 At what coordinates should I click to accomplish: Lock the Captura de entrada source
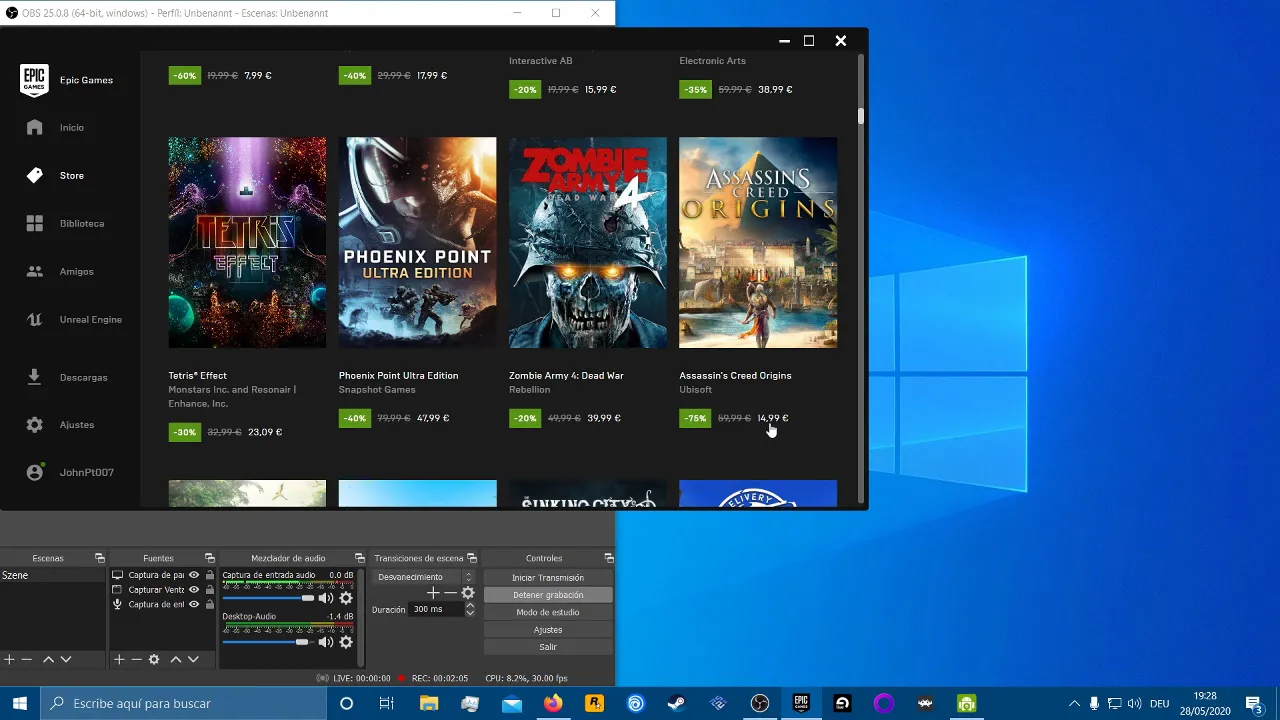209,604
